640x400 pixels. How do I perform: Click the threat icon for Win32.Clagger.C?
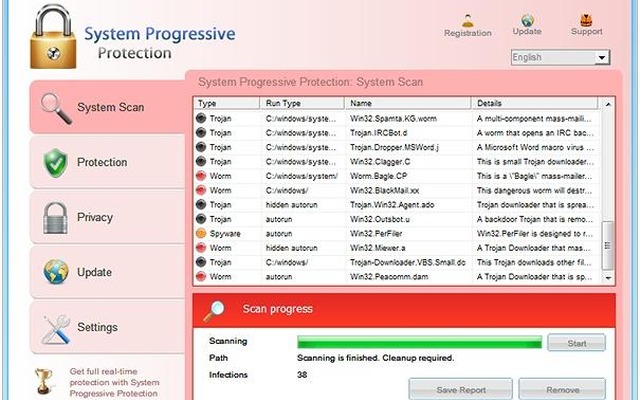click(x=201, y=161)
